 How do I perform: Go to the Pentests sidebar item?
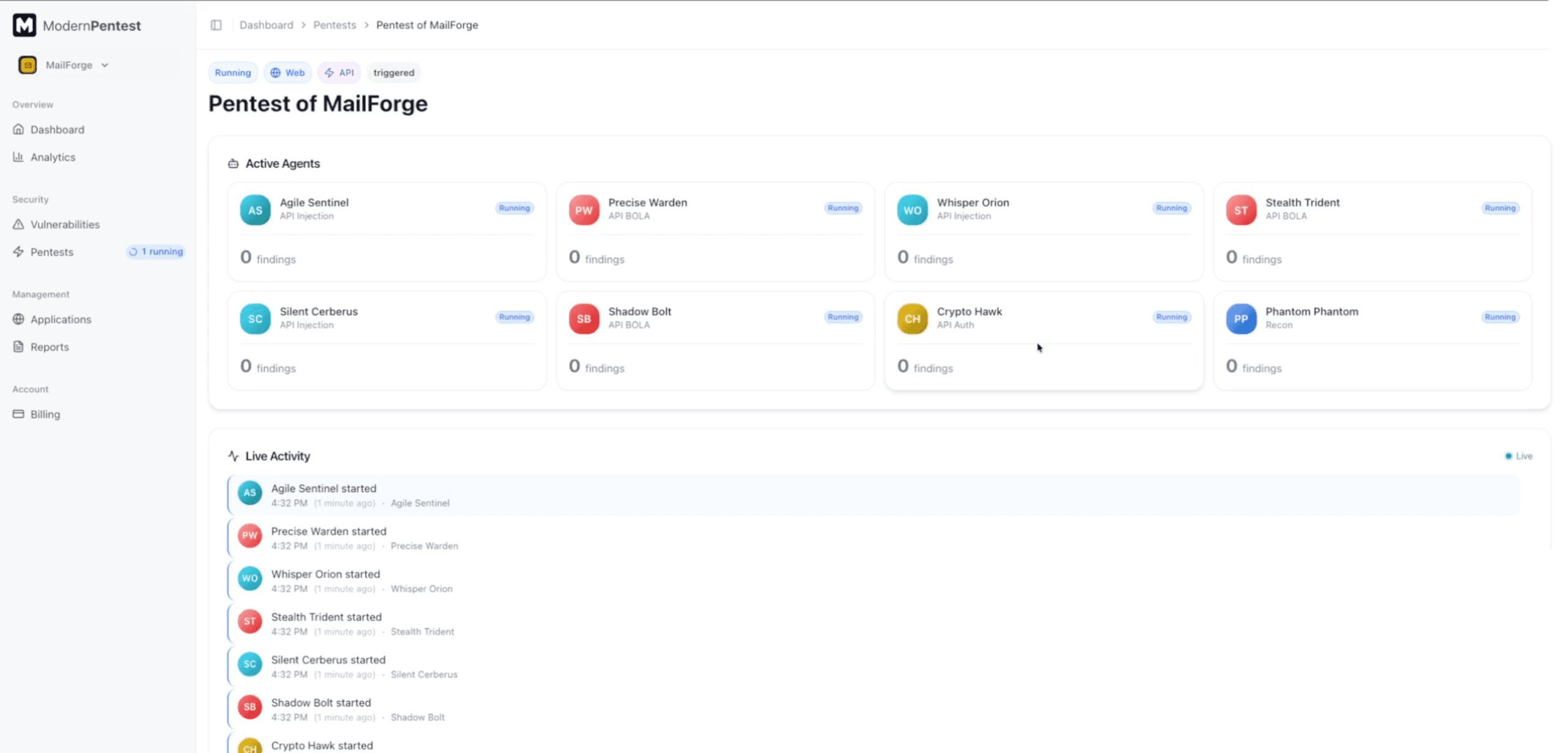(51, 252)
